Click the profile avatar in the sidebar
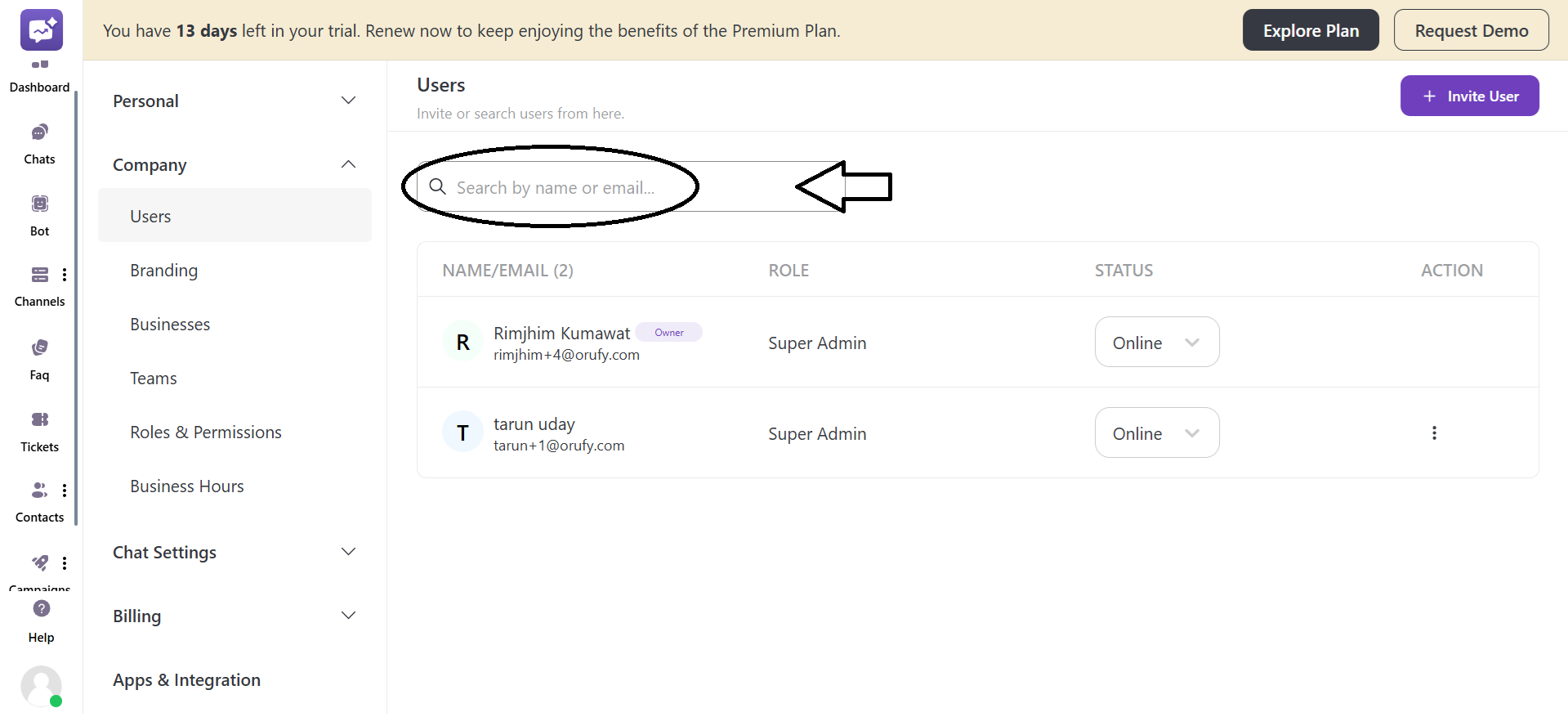 (41, 686)
